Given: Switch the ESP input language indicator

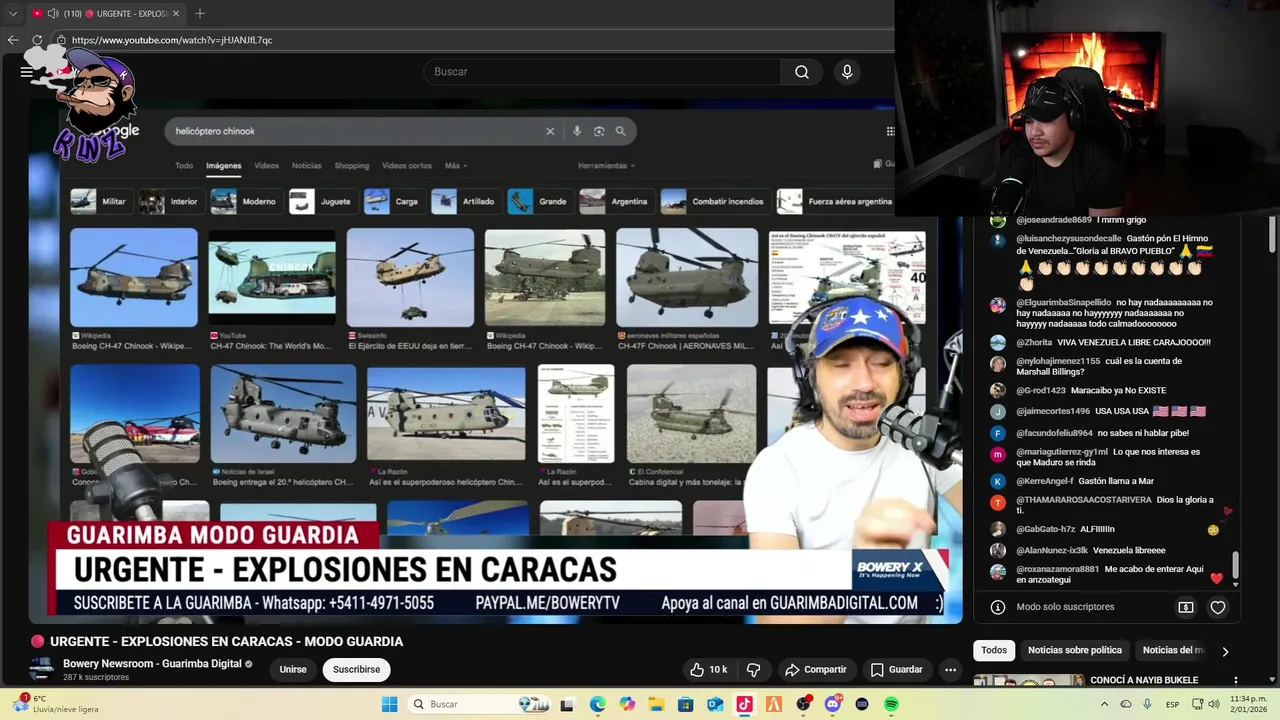Looking at the screenshot, I should pyautogui.click(x=1172, y=704).
